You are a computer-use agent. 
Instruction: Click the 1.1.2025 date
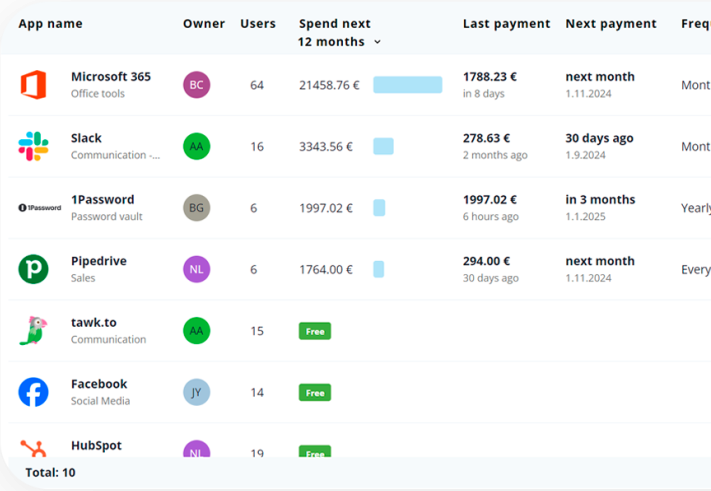585,217
